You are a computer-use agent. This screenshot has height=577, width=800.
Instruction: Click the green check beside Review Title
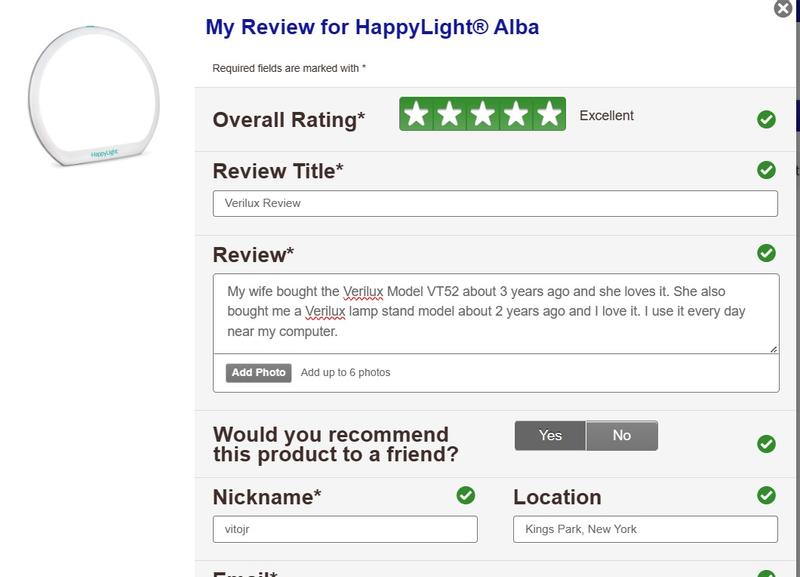coord(766,170)
